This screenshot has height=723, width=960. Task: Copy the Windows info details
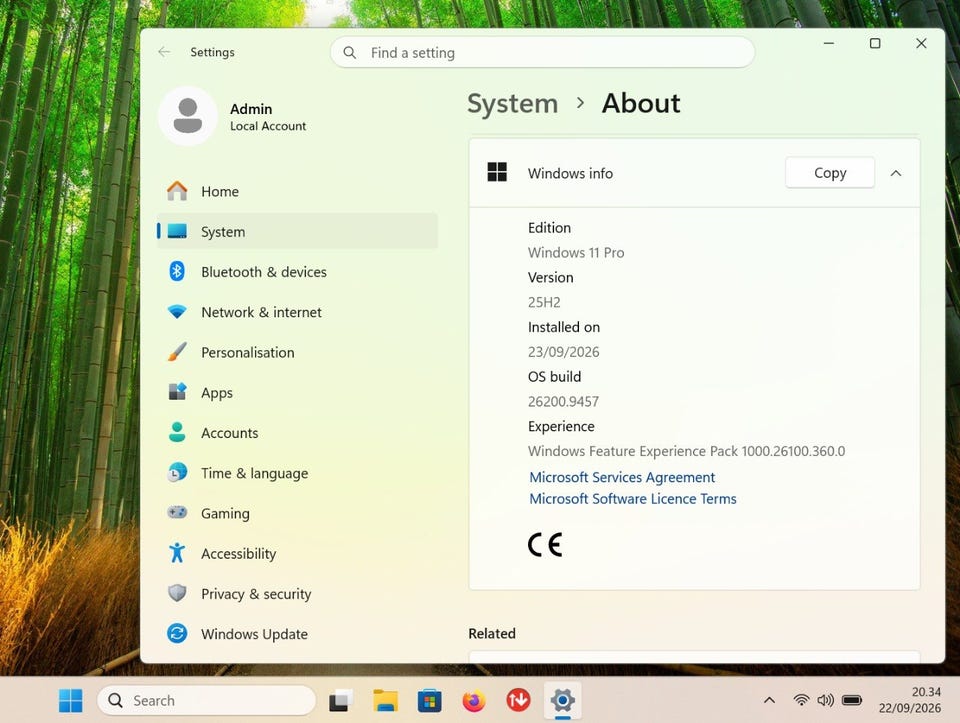coord(830,173)
